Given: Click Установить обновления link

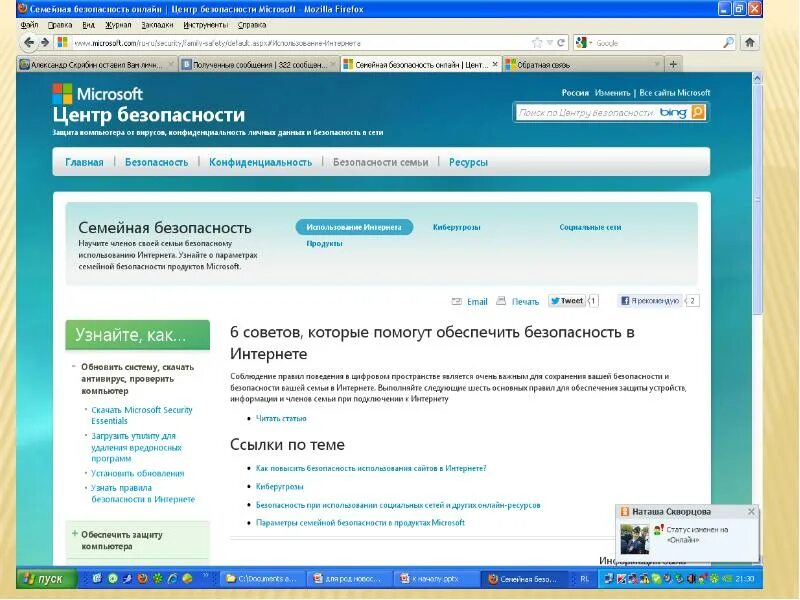Looking at the screenshot, I should pos(138,473).
